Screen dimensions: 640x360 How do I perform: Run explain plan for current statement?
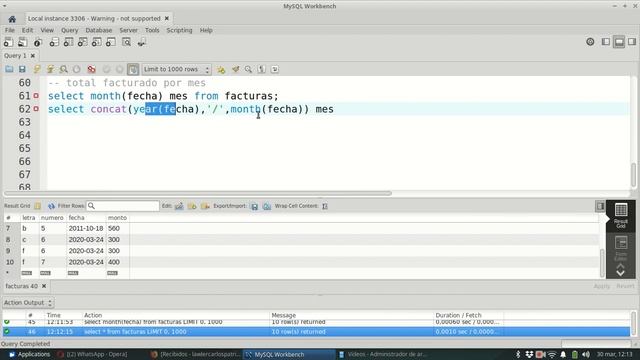(x=63, y=69)
